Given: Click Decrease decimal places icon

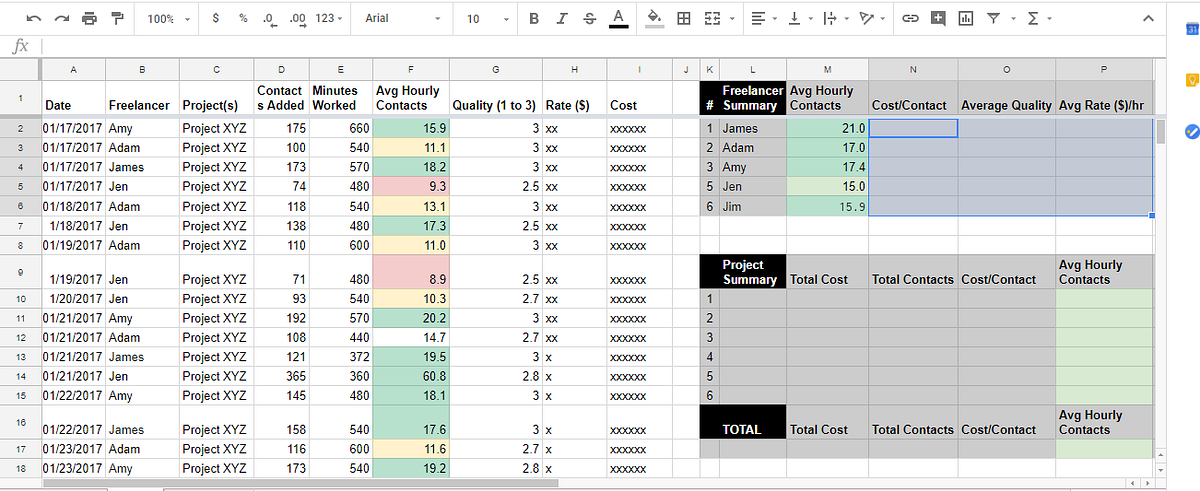Looking at the screenshot, I should [x=268, y=19].
